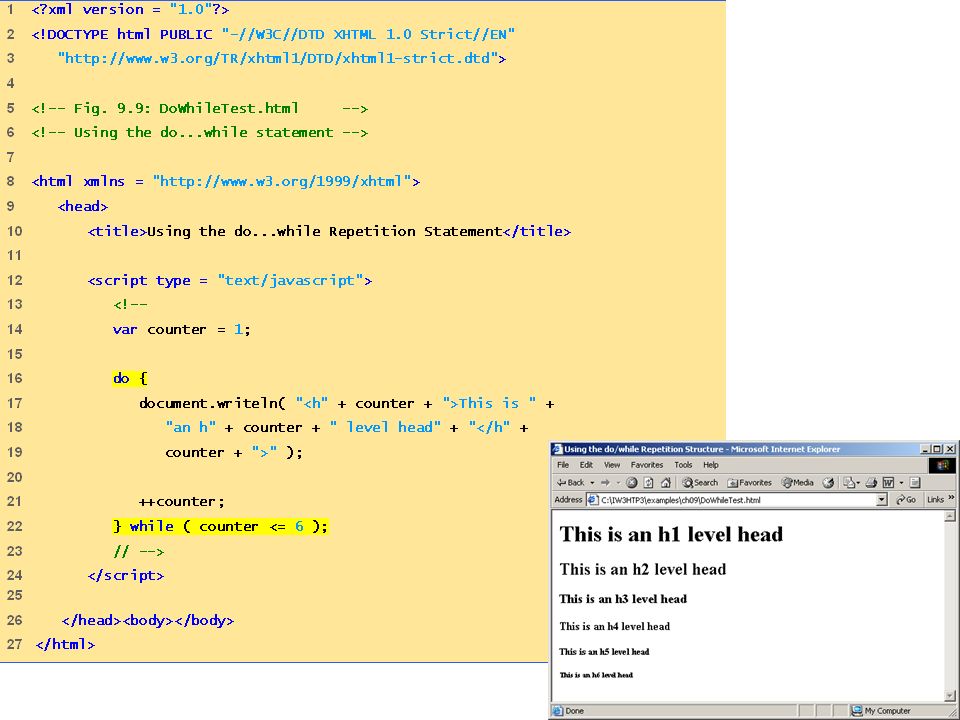The width and height of the screenshot is (960, 720).
Task: Click the 'This is an h6 level head' heading
Action: (x=596, y=675)
